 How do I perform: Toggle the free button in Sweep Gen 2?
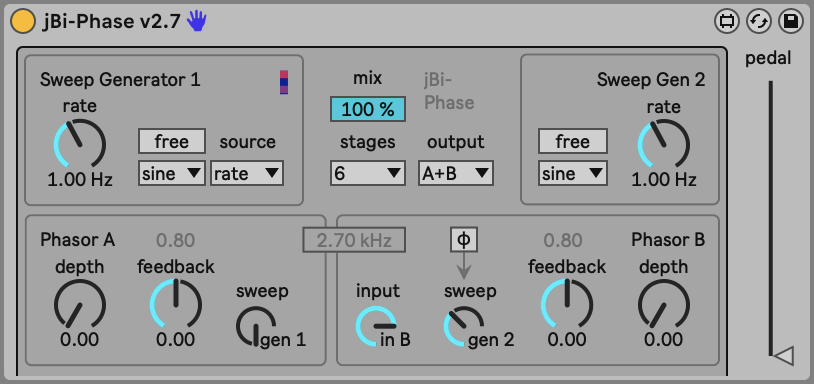point(573,142)
